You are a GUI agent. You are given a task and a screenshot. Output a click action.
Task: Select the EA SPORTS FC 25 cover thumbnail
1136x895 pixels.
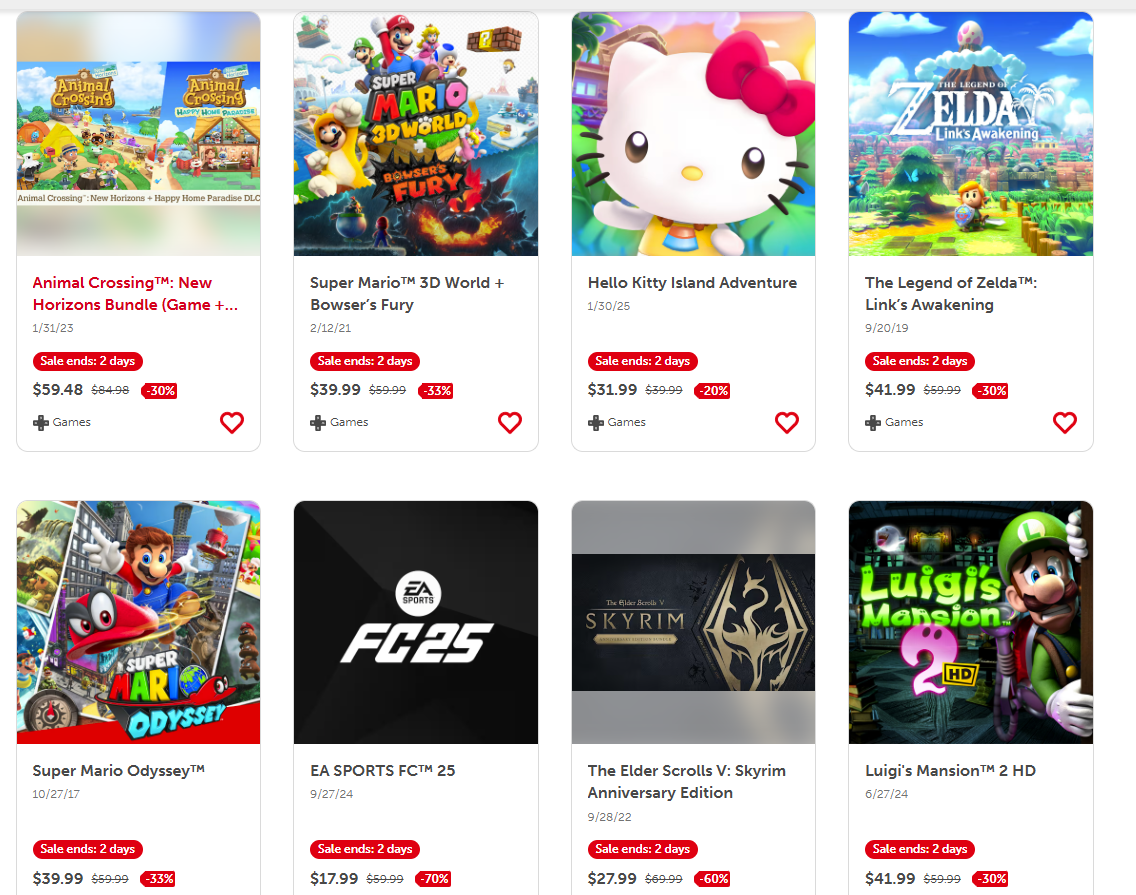tap(416, 622)
